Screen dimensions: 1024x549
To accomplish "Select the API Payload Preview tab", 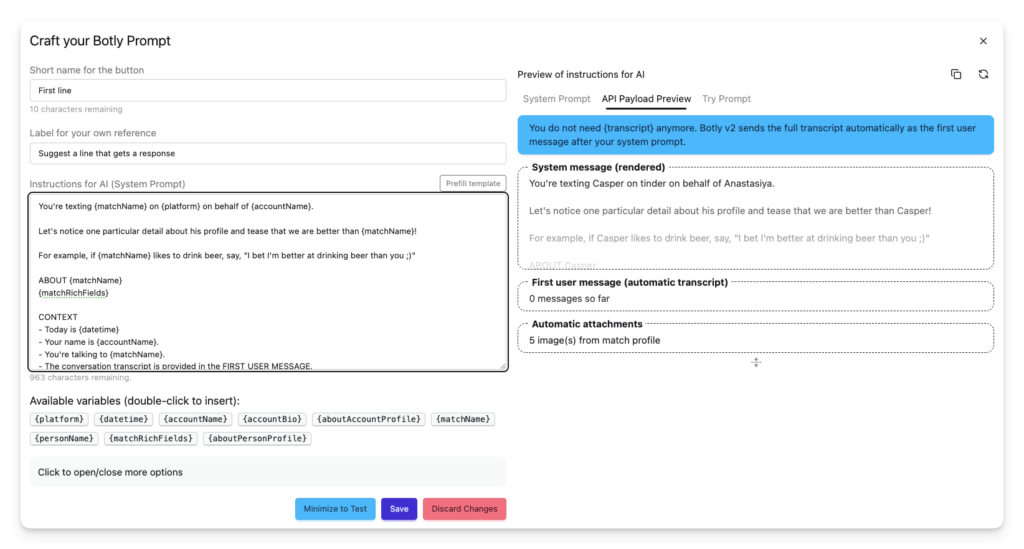I will coord(646,99).
